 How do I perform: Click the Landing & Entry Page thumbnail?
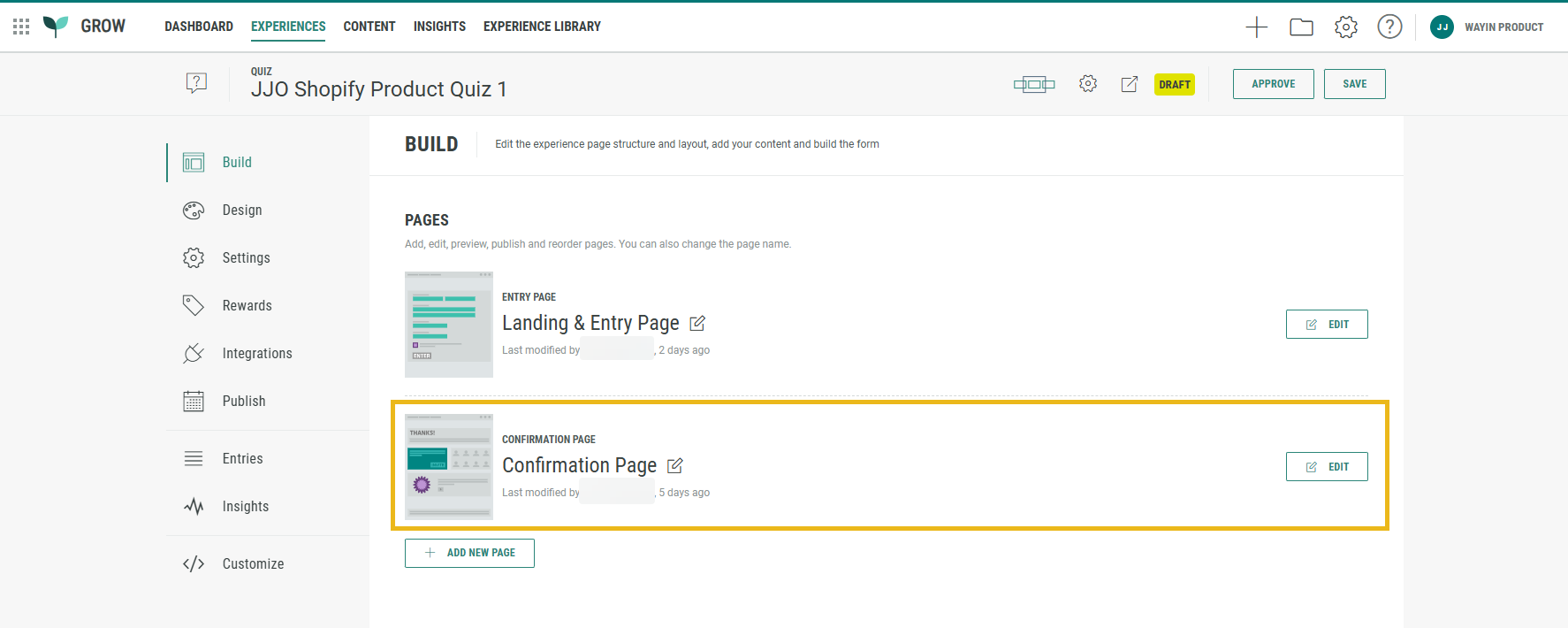449,325
